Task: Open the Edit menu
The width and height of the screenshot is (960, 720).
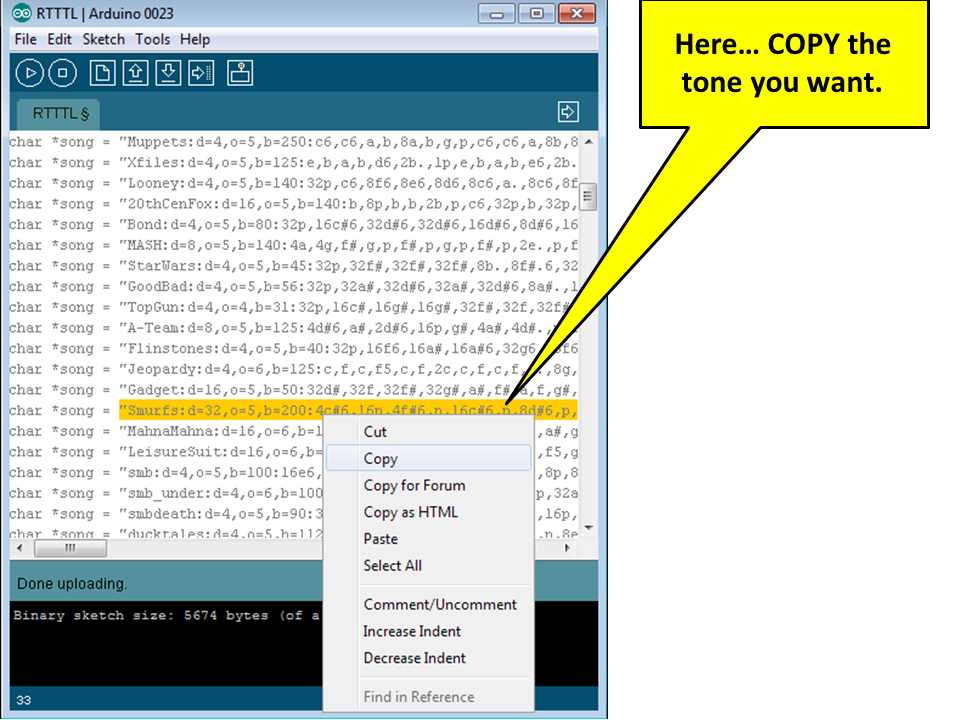Action: click(x=59, y=39)
